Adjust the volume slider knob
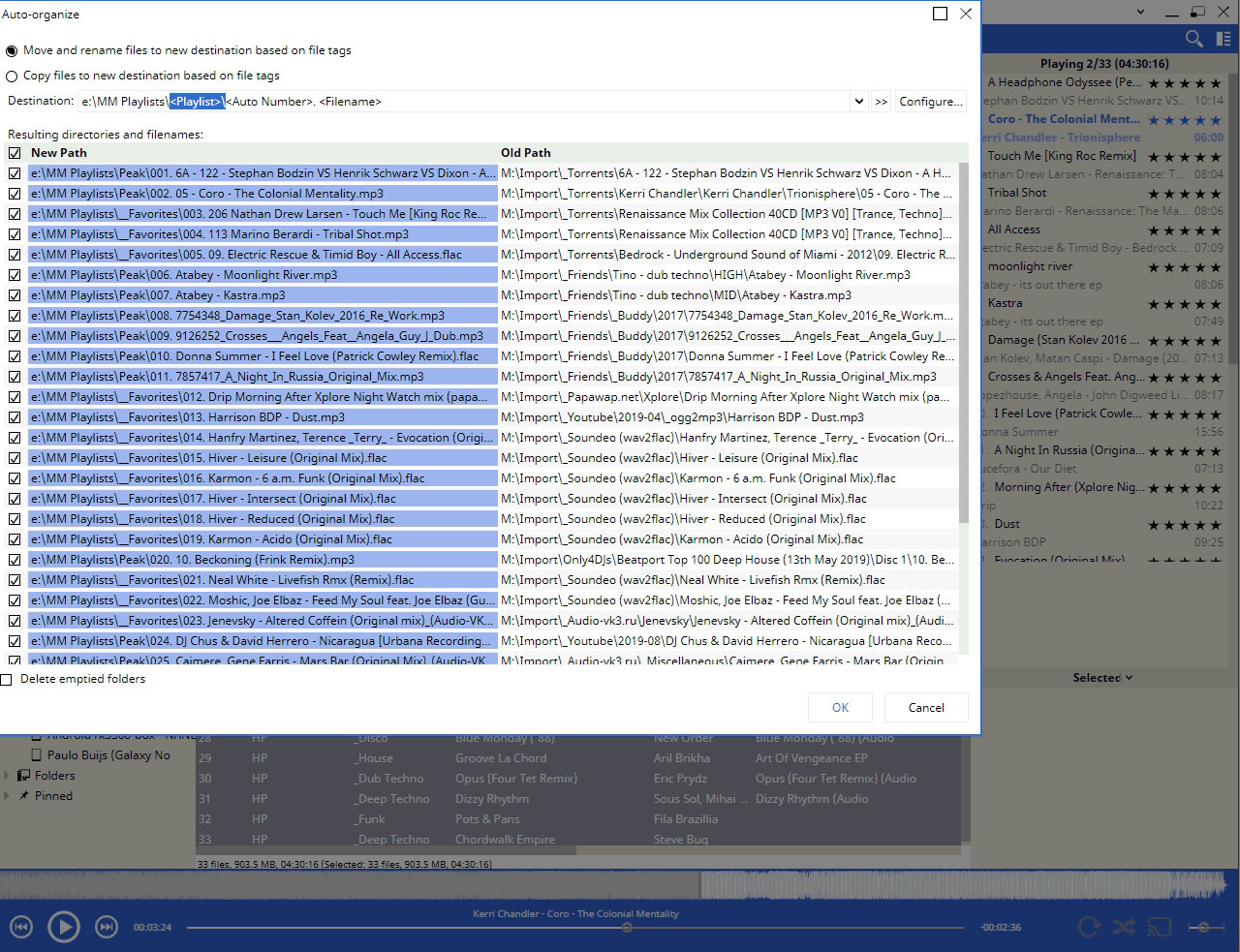1240x952 pixels. (1204, 927)
